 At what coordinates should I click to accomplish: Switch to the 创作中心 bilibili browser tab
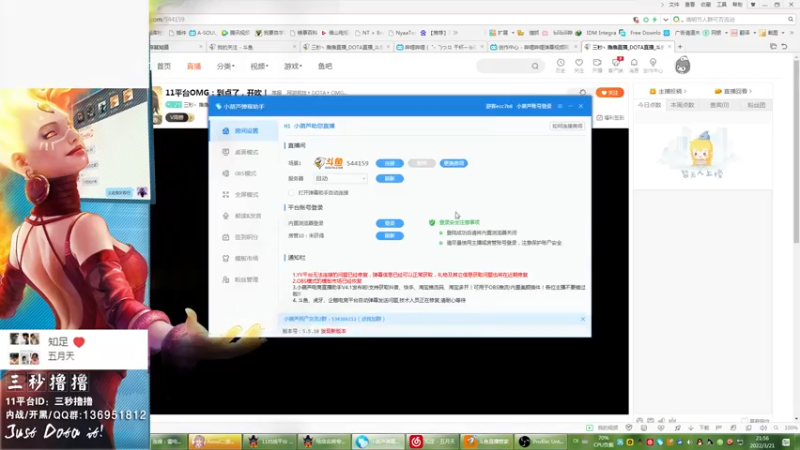point(533,47)
